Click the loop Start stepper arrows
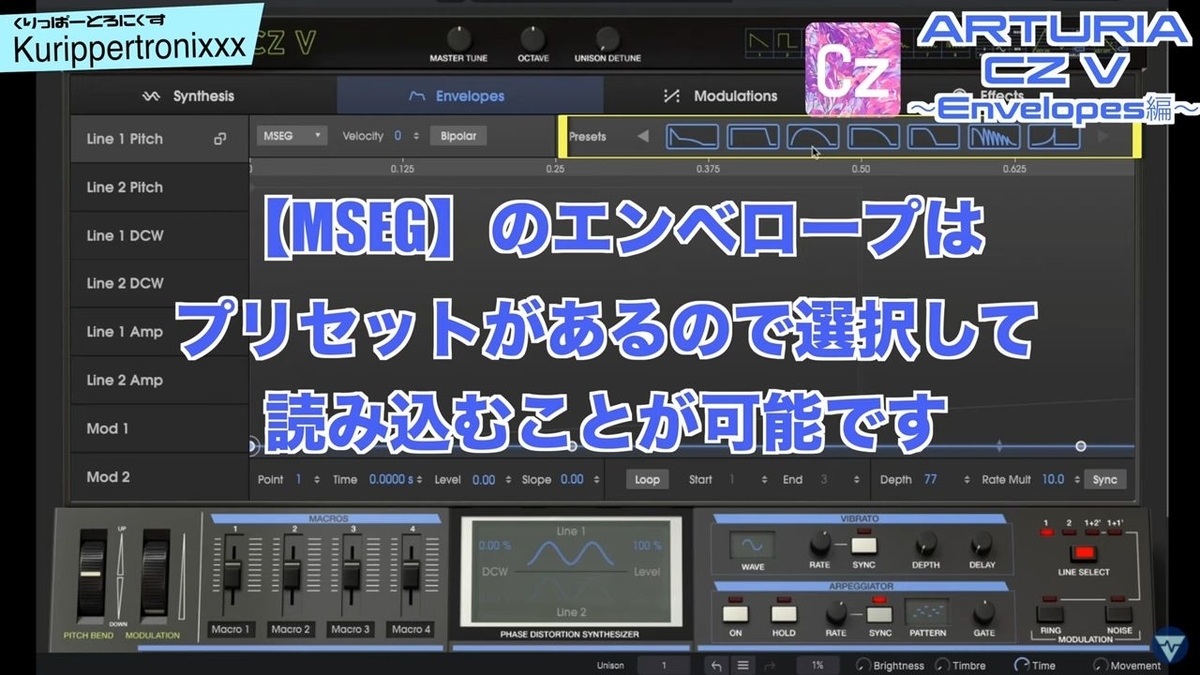1200x675 pixels. click(x=764, y=480)
